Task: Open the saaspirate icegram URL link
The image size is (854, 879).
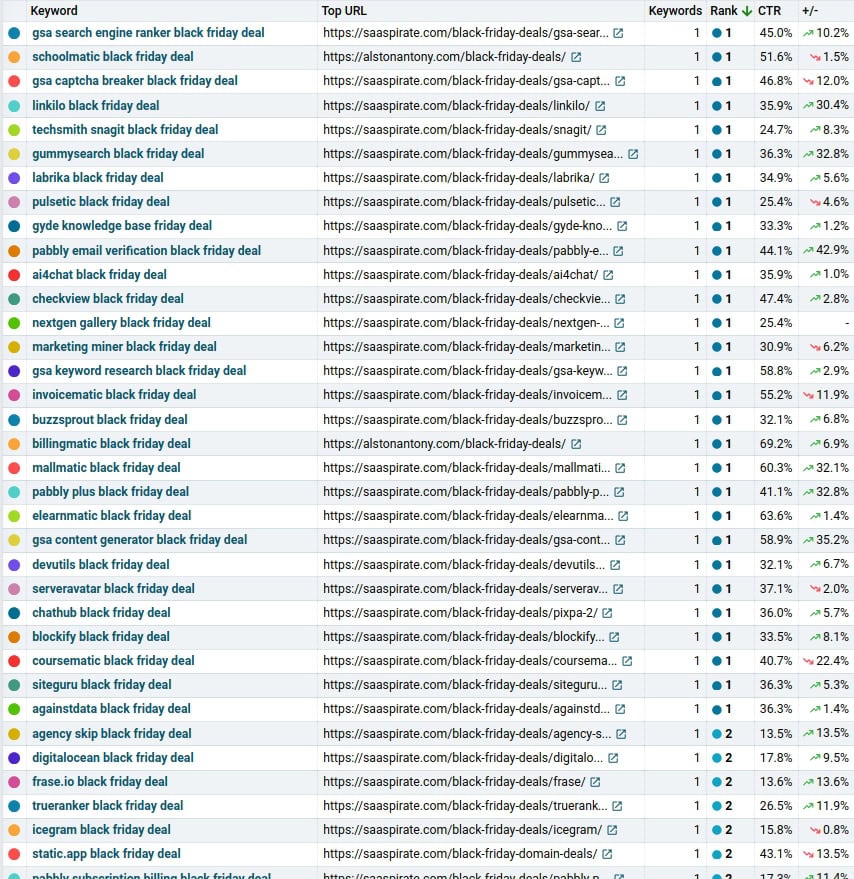Action: point(463,830)
